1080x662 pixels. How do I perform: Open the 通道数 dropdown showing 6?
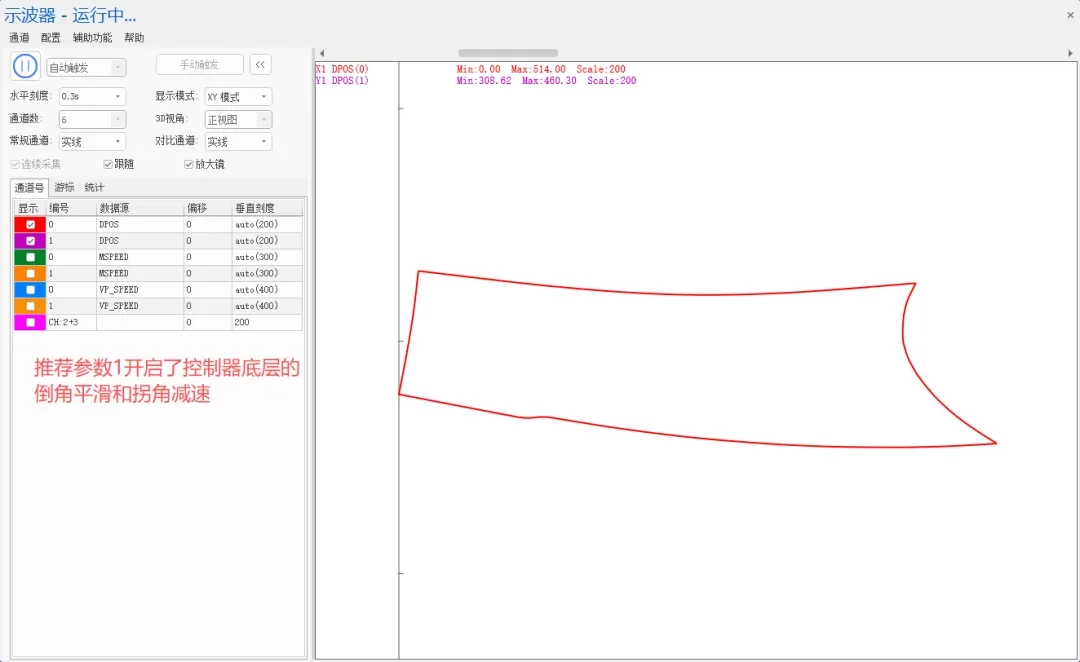point(92,119)
